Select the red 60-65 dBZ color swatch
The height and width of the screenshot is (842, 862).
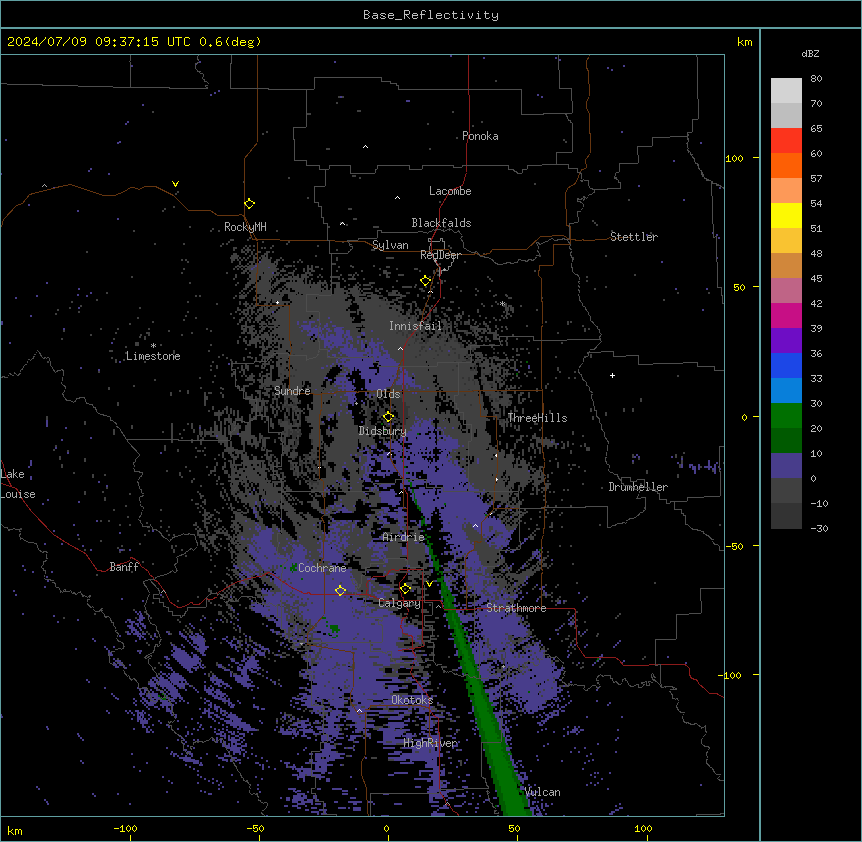pos(786,141)
